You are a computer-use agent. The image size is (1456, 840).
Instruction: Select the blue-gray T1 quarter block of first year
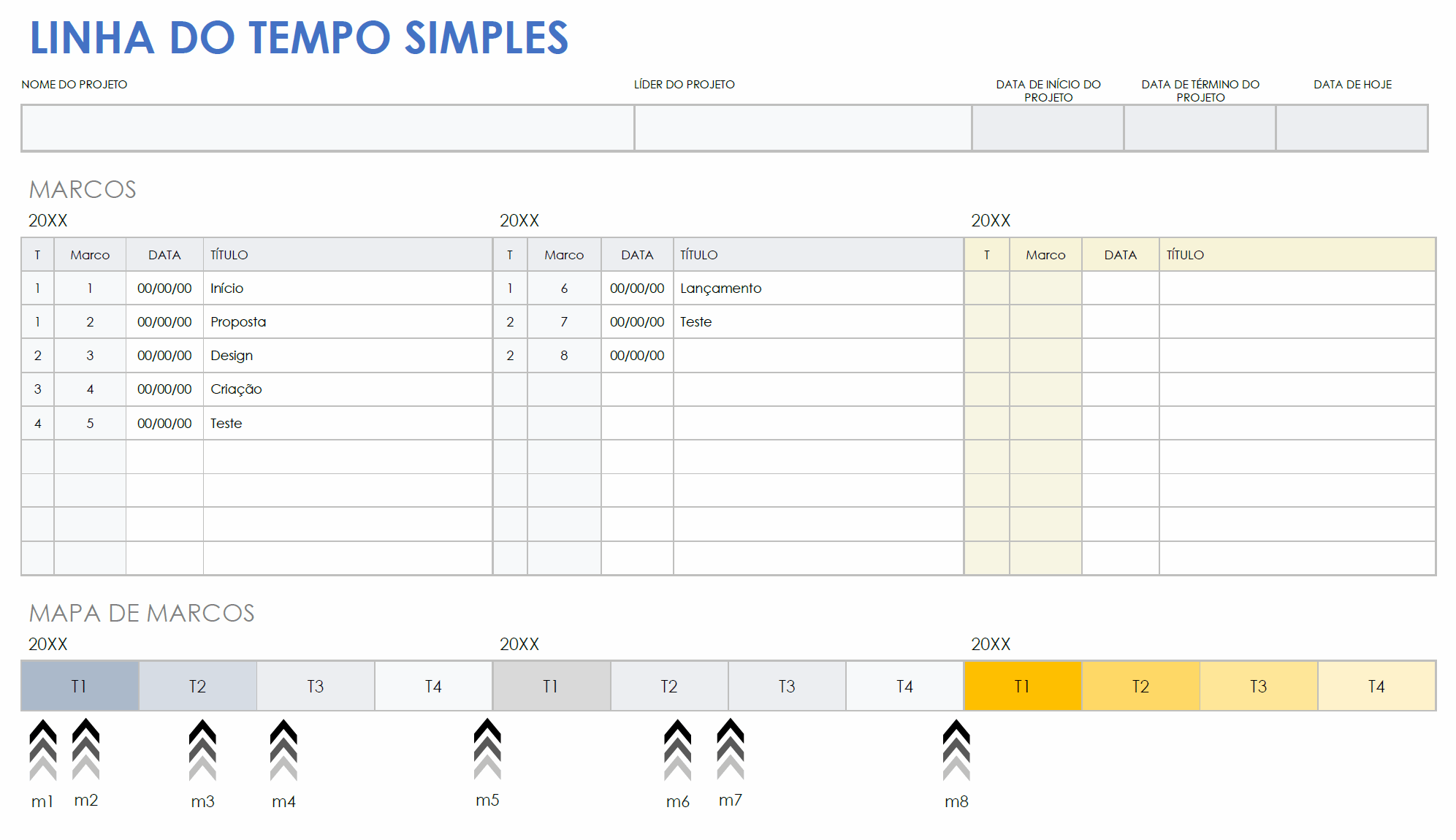click(x=80, y=686)
